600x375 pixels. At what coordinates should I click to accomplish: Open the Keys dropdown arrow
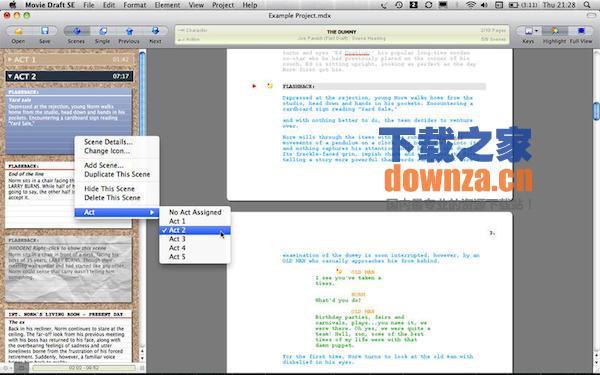tap(536, 31)
